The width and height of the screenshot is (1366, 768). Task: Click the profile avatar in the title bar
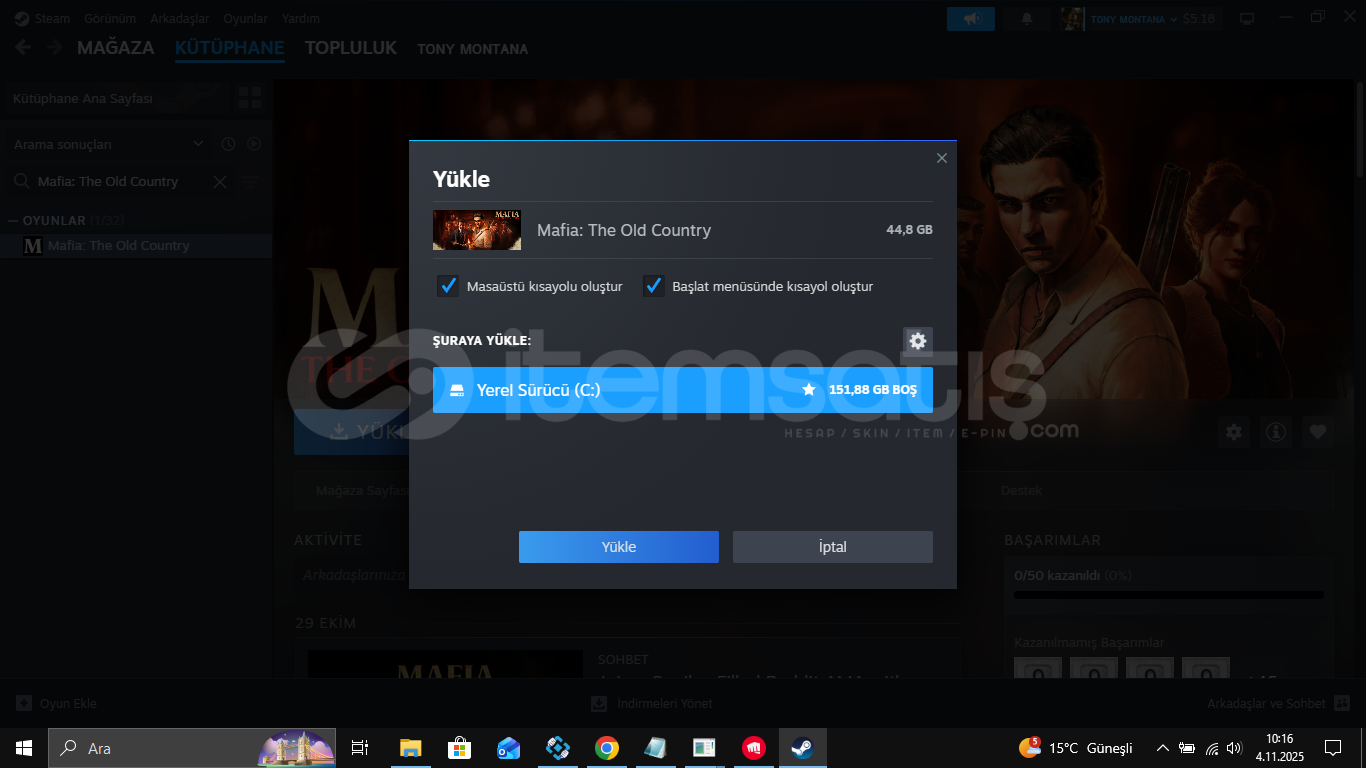pyautogui.click(x=1073, y=18)
